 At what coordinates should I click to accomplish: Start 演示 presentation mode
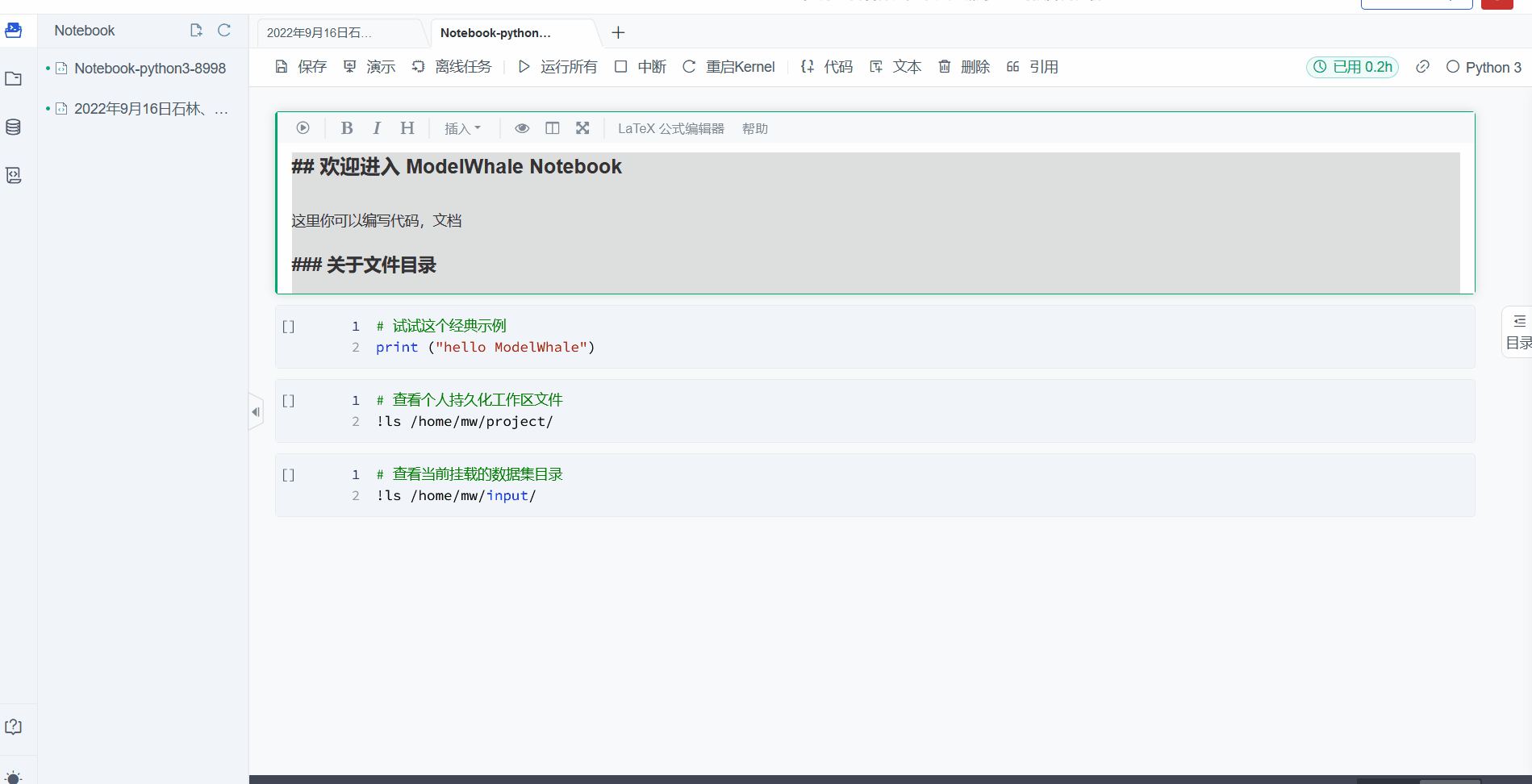click(369, 67)
